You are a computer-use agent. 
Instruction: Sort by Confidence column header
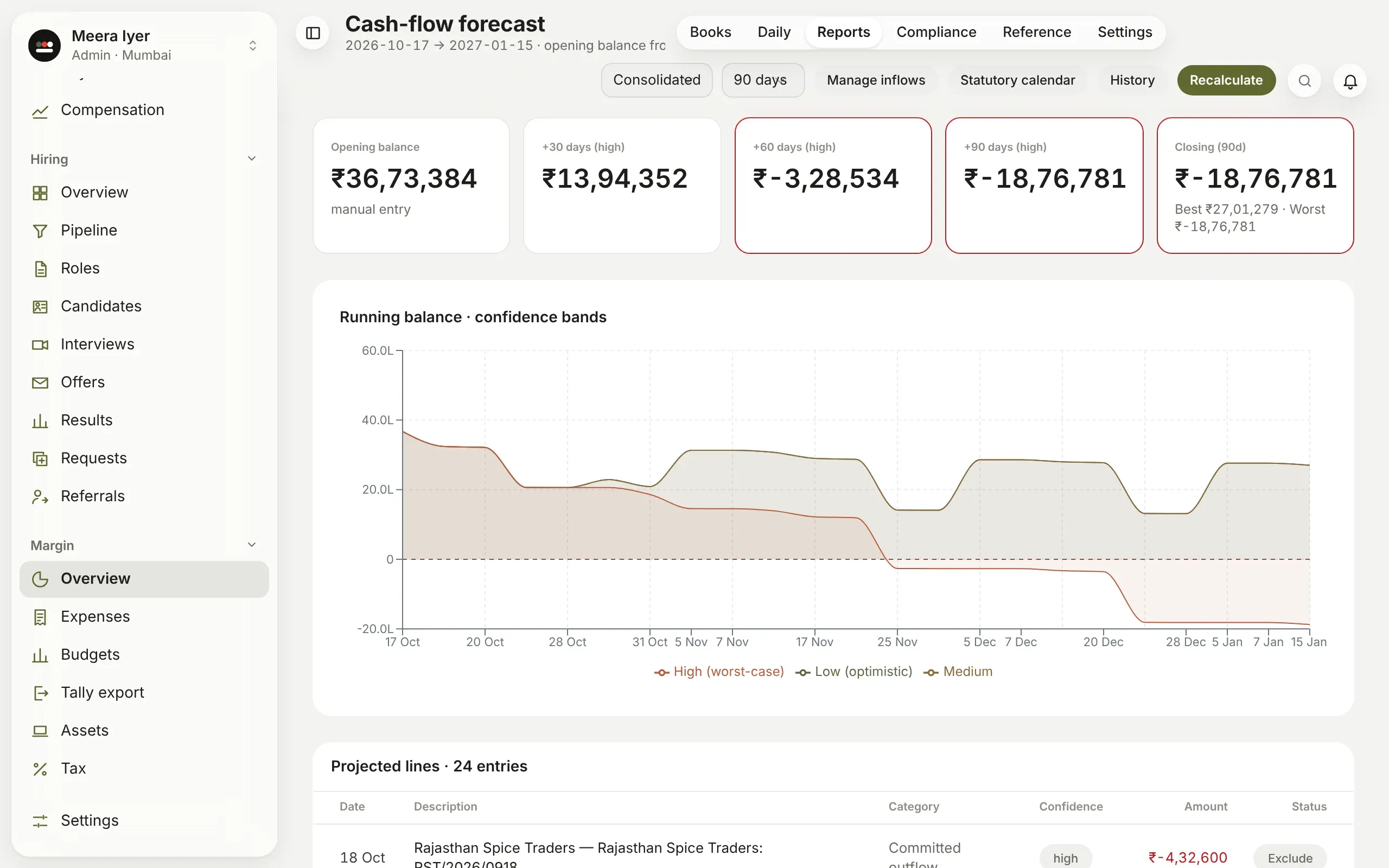tap(1071, 807)
